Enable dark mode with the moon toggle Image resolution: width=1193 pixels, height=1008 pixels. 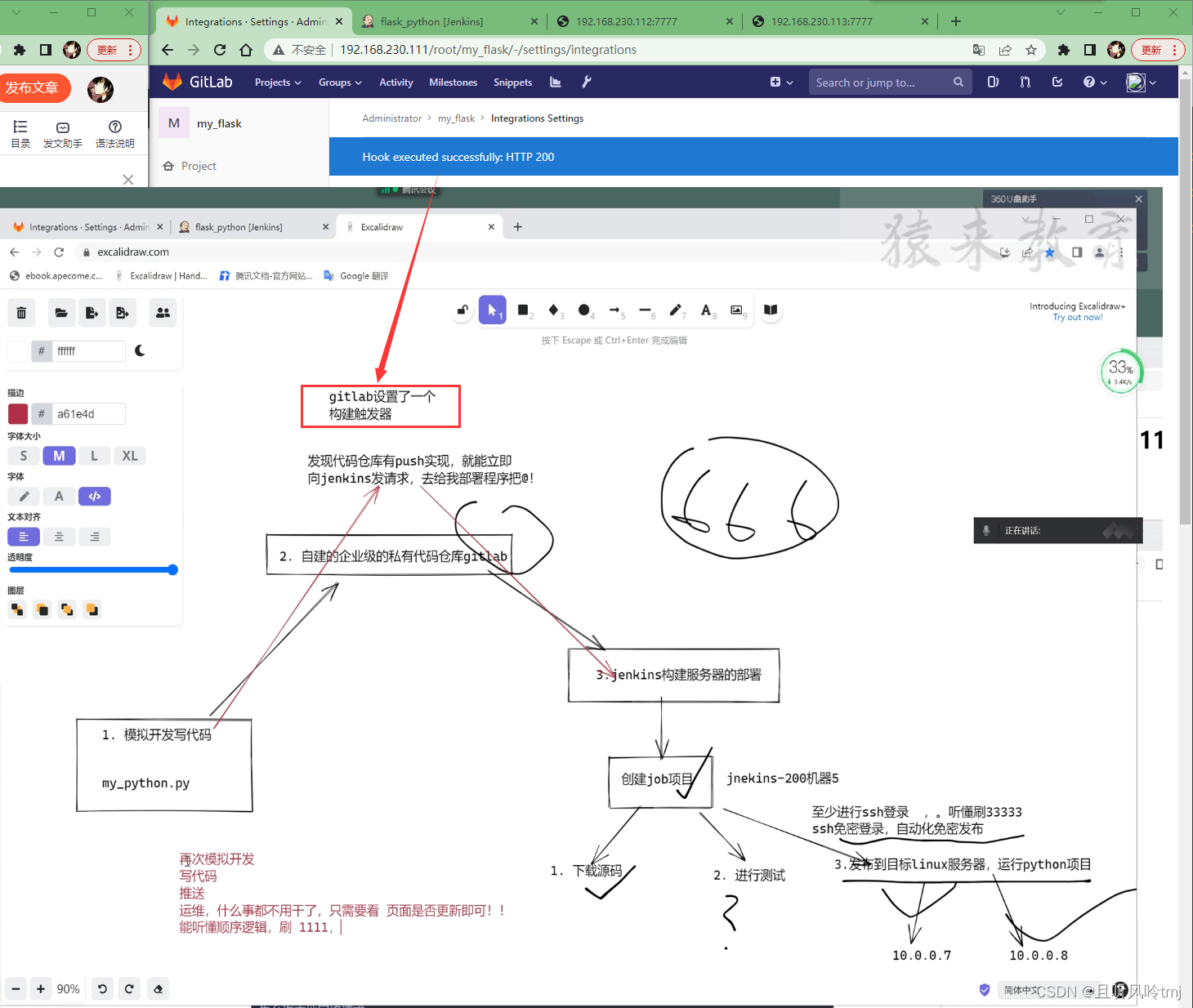(140, 350)
